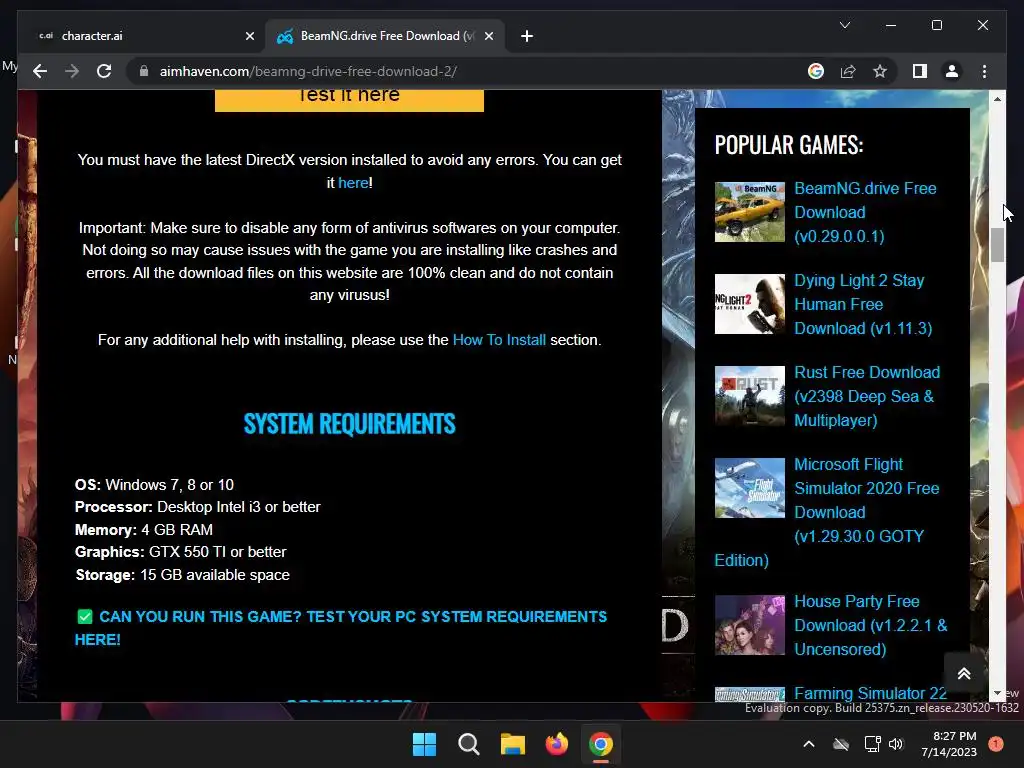Click the green checkmark icon
1024x768 pixels.
[85, 616]
